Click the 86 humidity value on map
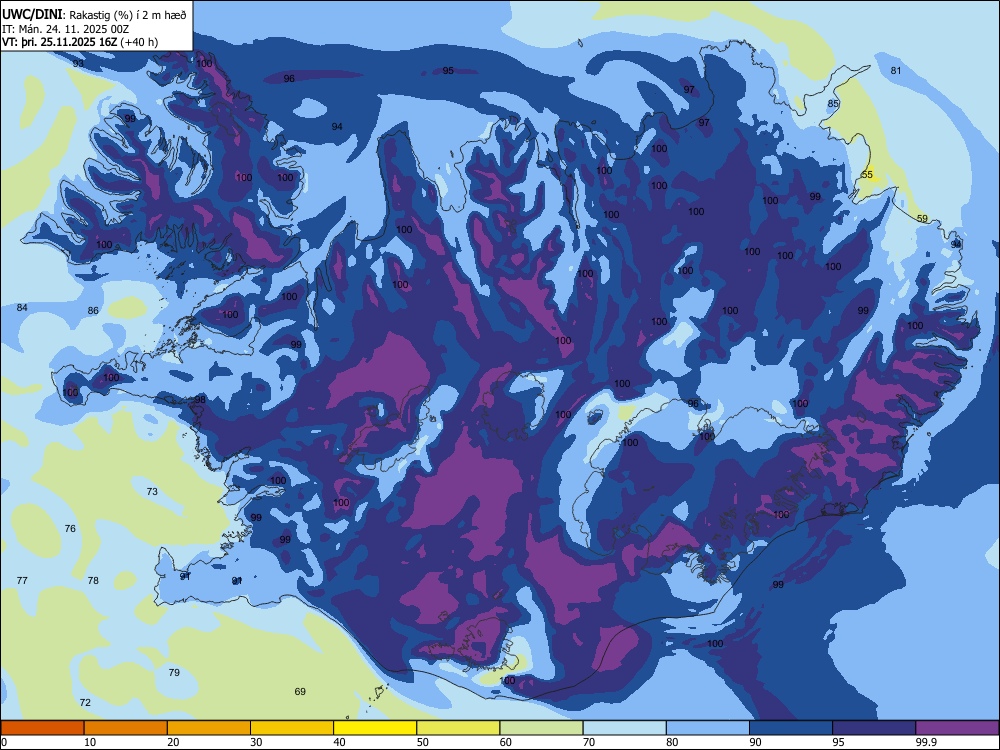 click(93, 311)
